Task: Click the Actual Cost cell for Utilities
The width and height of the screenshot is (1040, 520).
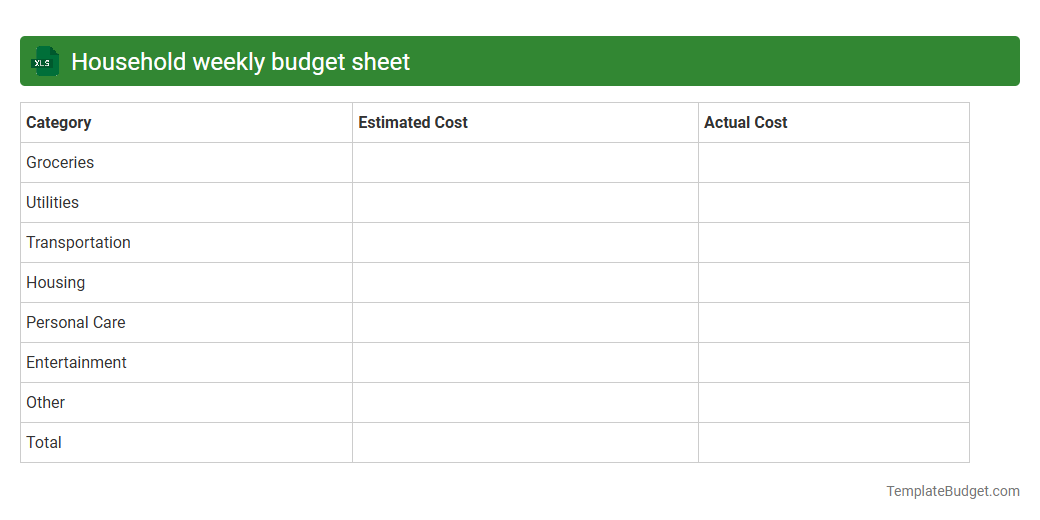Action: 834,202
